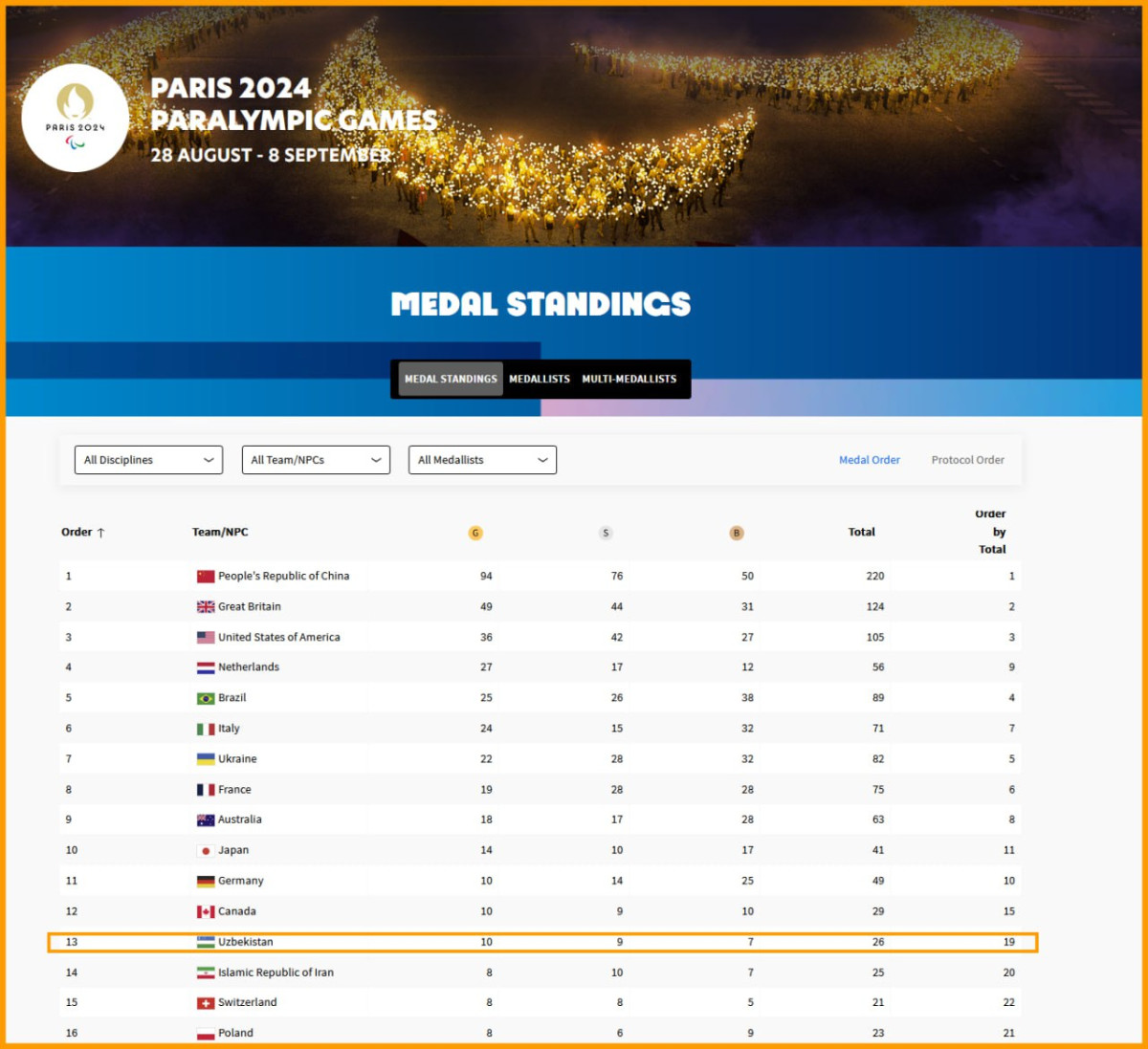The width and height of the screenshot is (1148, 1049).
Task: Click the United States of America flag
Action: 206,637
